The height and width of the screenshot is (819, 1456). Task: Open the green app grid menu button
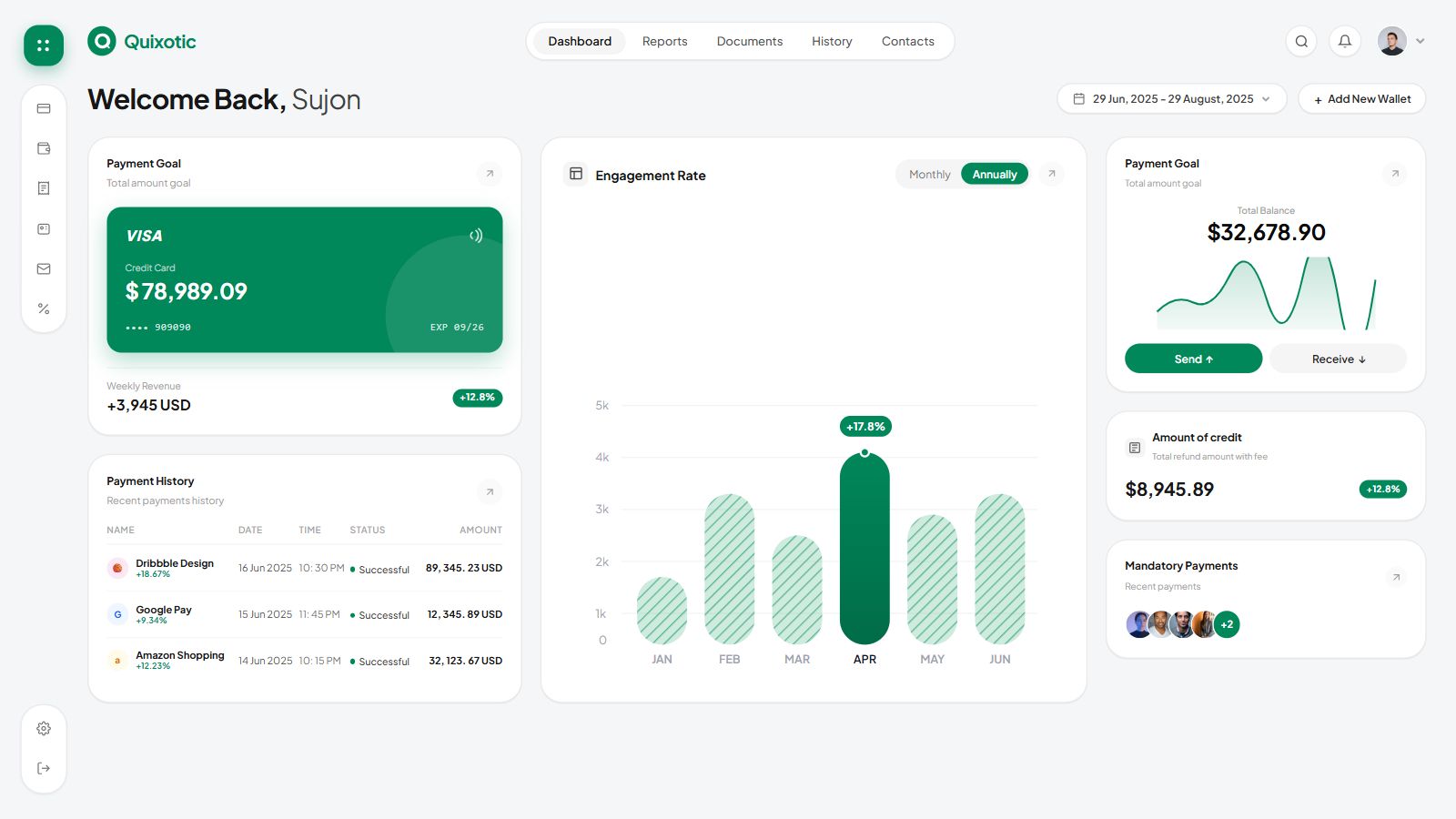[x=44, y=45]
